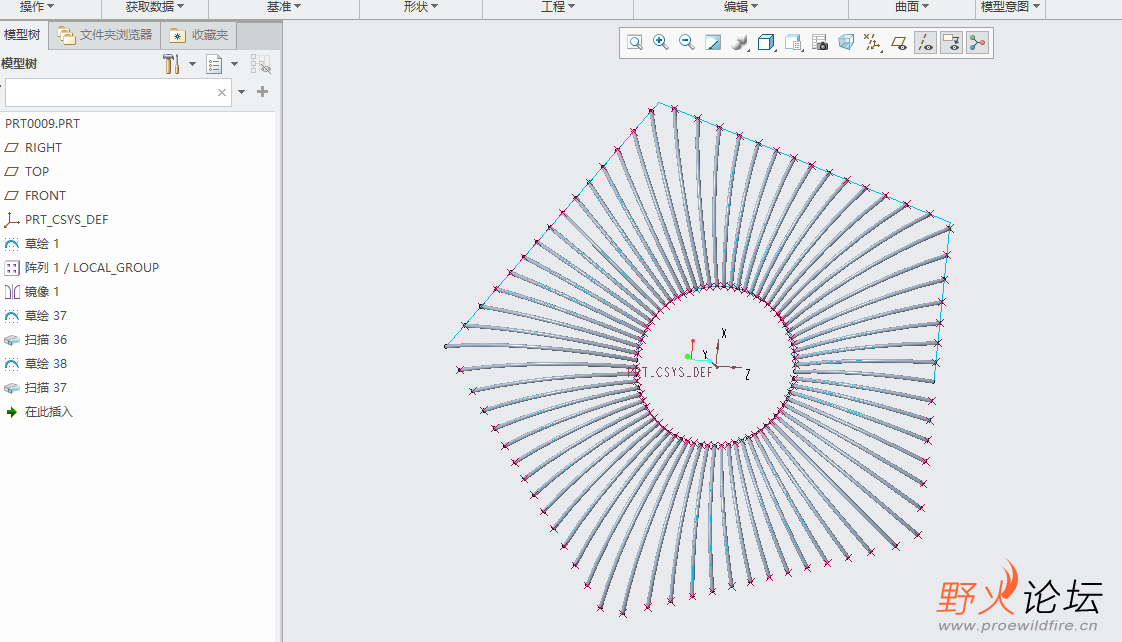
Task: Select 阵列 1 / LOCAL_GROUP in model tree
Action: tap(91, 268)
